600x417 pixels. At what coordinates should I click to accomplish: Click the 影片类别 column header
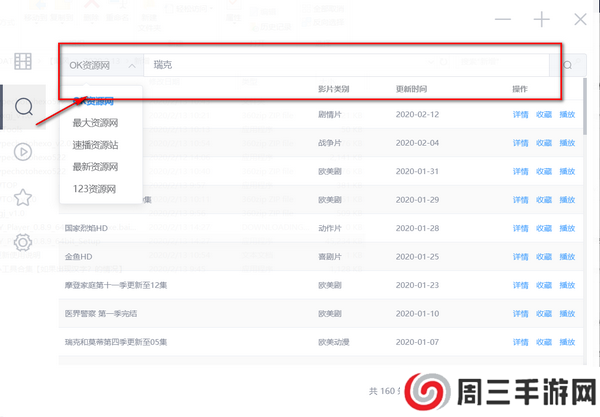pyautogui.click(x=334, y=89)
